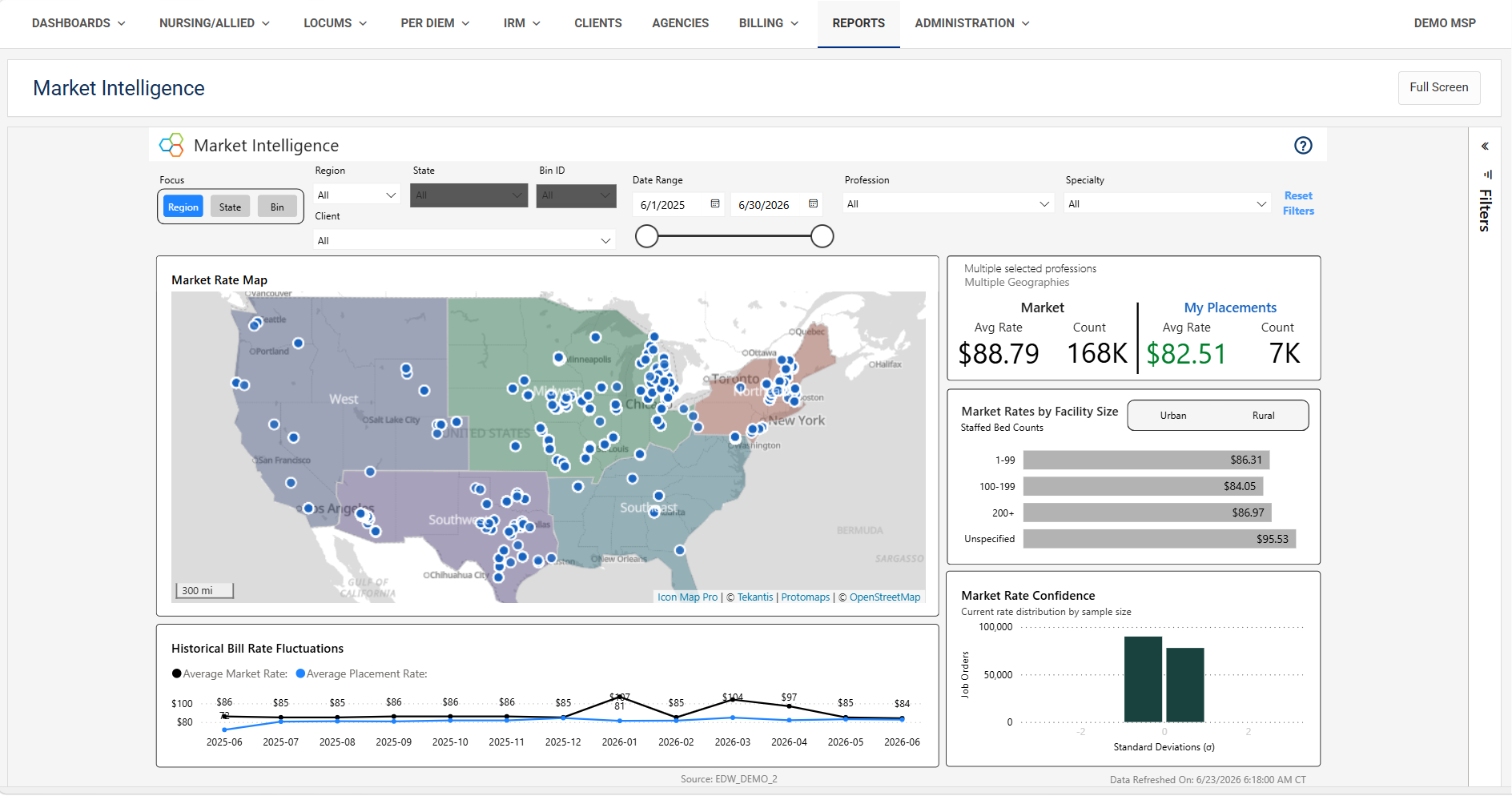Switch facility size view to Urban

pyautogui.click(x=1173, y=416)
